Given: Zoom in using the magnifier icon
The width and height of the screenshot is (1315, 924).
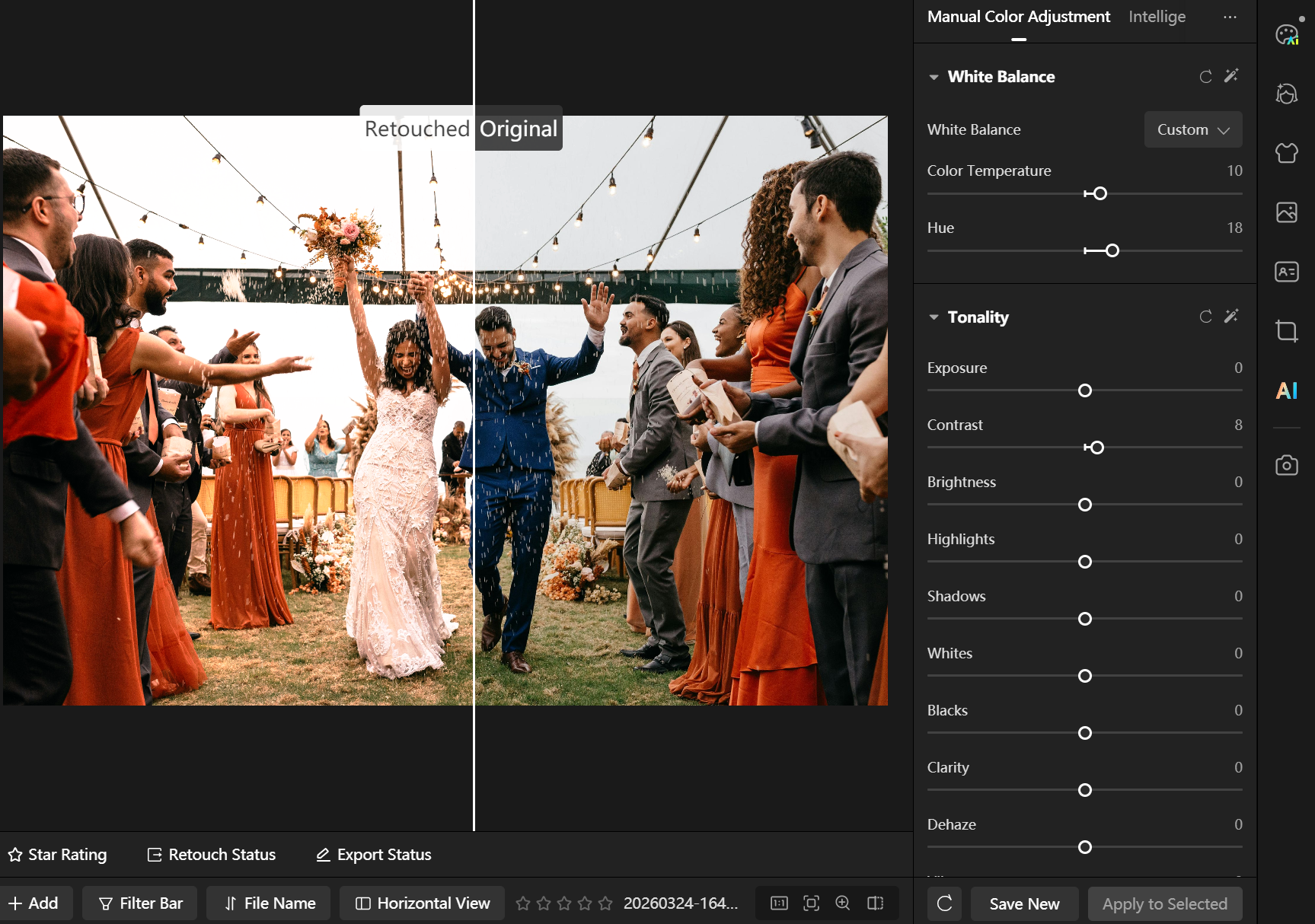Looking at the screenshot, I should point(843,903).
